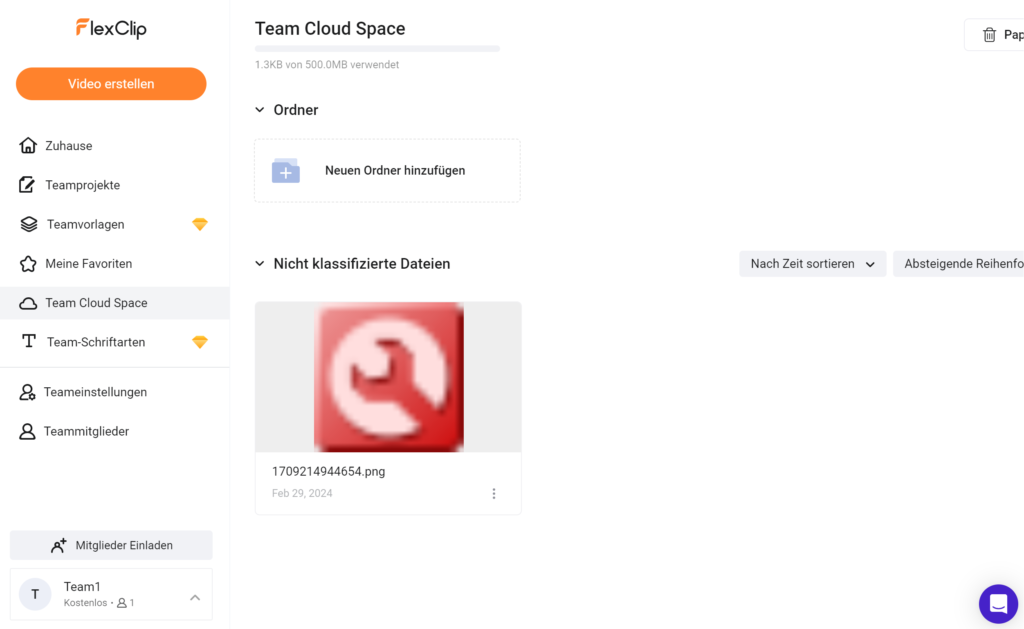Click the member count icon under Team1

[121, 603]
